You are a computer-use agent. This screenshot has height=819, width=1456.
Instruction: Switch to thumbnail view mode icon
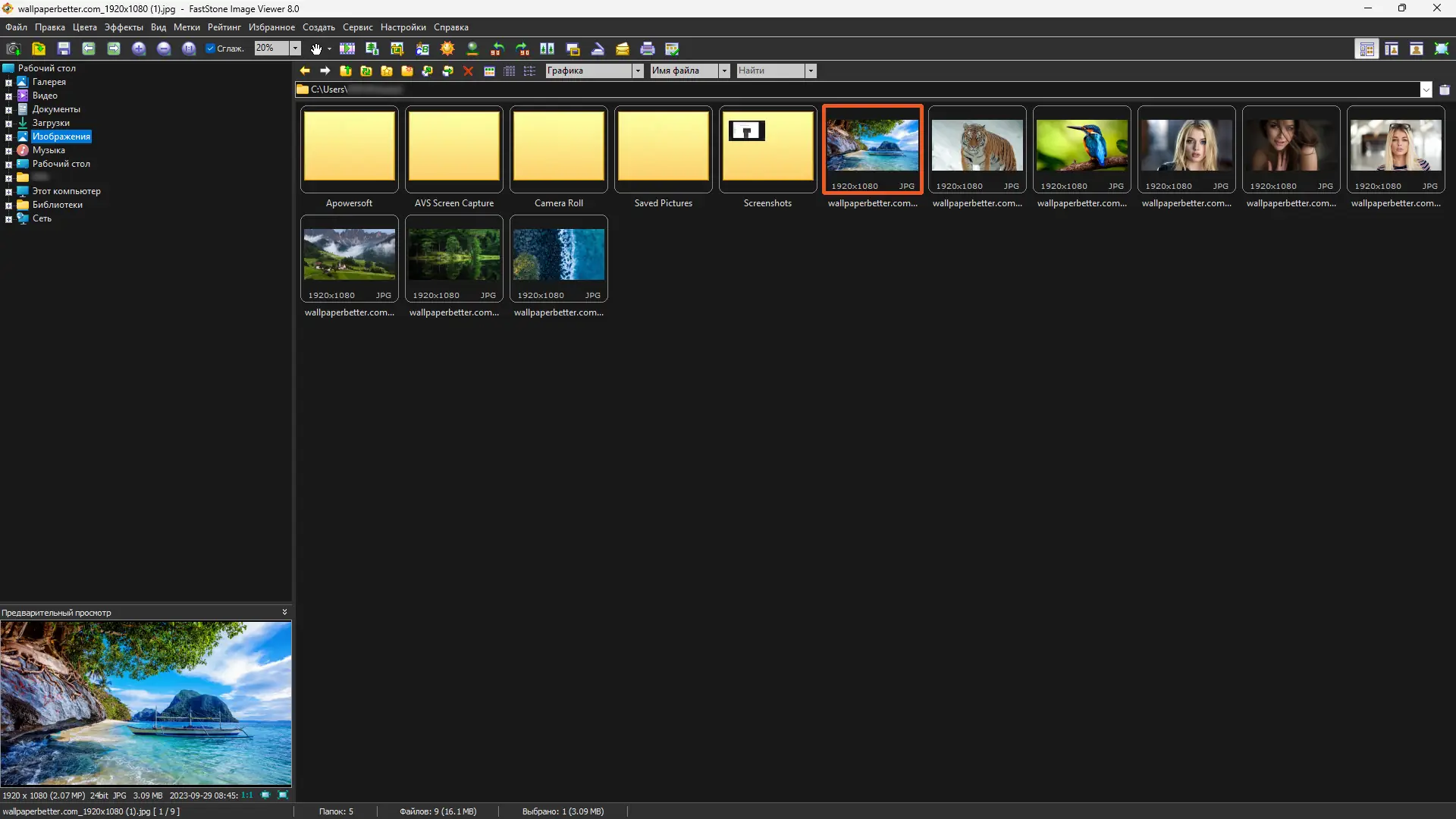pos(489,71)
